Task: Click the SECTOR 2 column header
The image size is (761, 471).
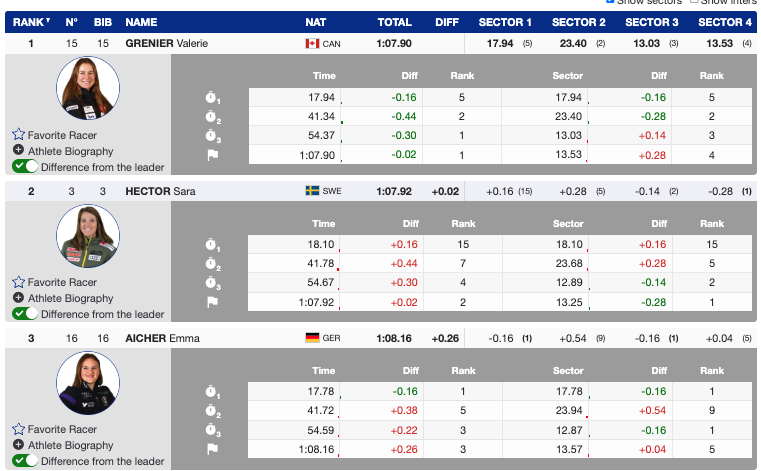Action: pyautogui.click(x=579, y=22)
